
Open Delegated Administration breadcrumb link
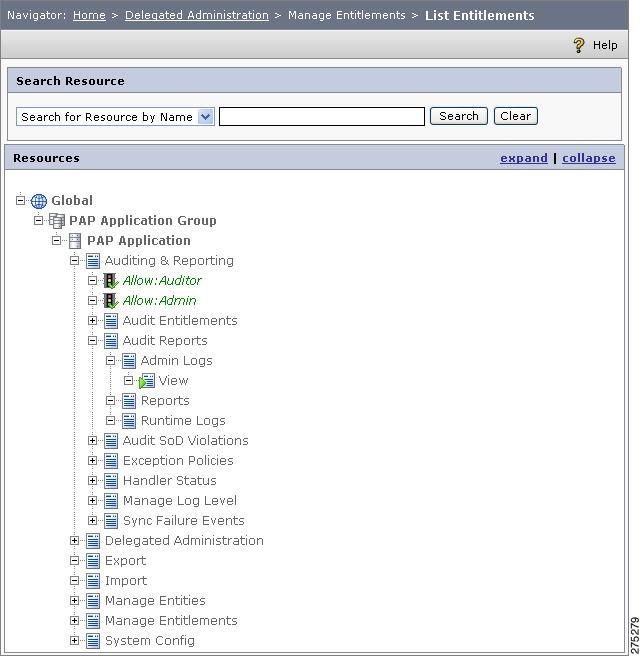(197, 15)
